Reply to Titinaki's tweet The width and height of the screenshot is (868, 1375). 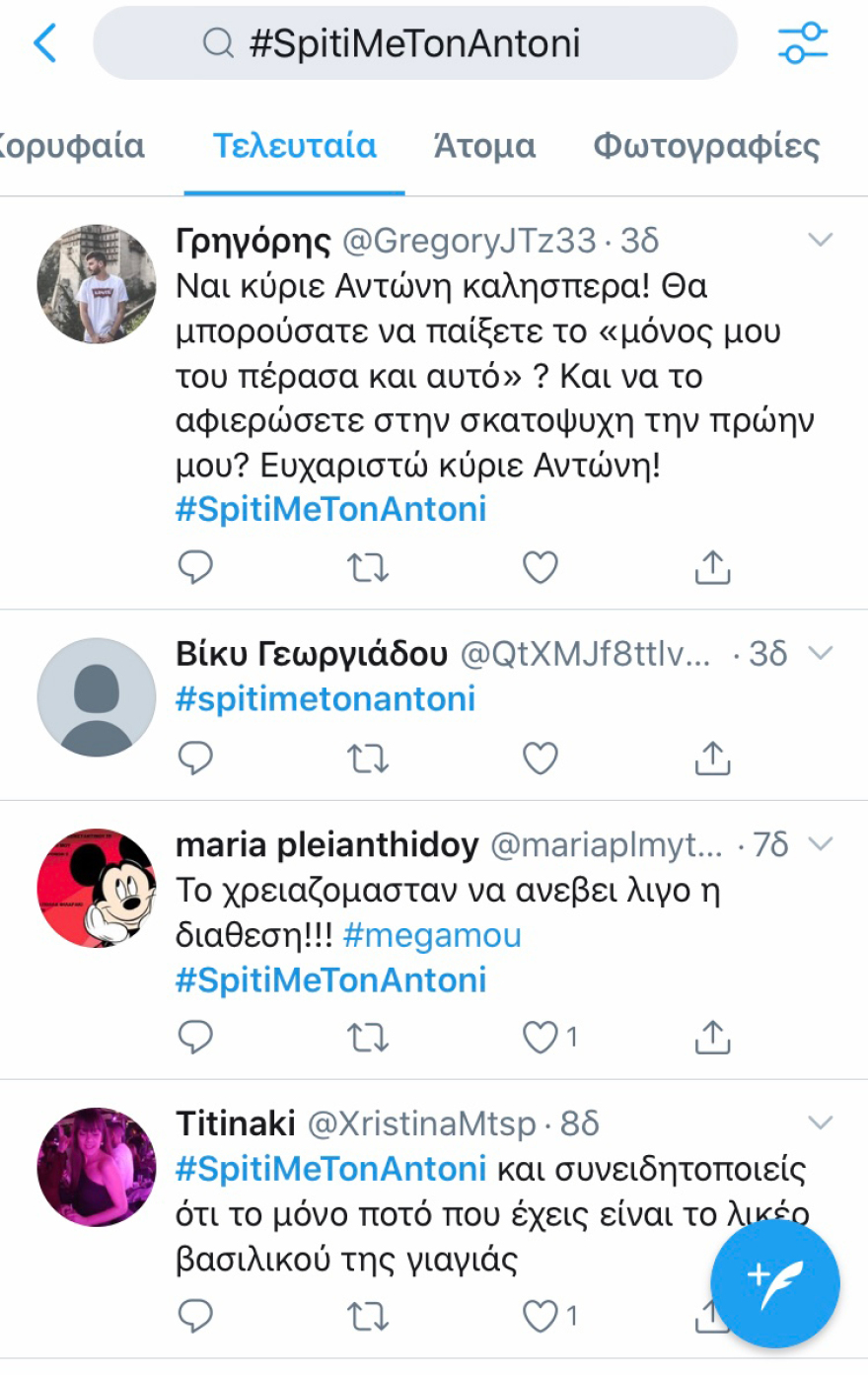[x=195, y=1316]
